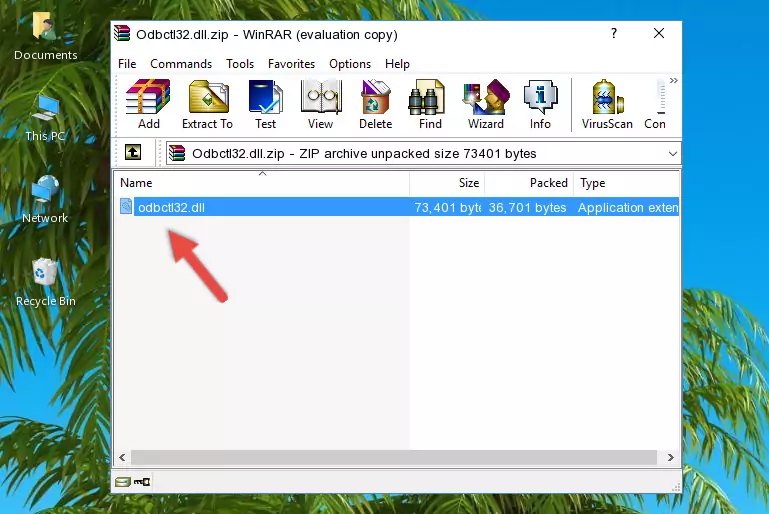Screen dimensions: 769x514
Task: Open the Commands menu
Action: [181, 64]
